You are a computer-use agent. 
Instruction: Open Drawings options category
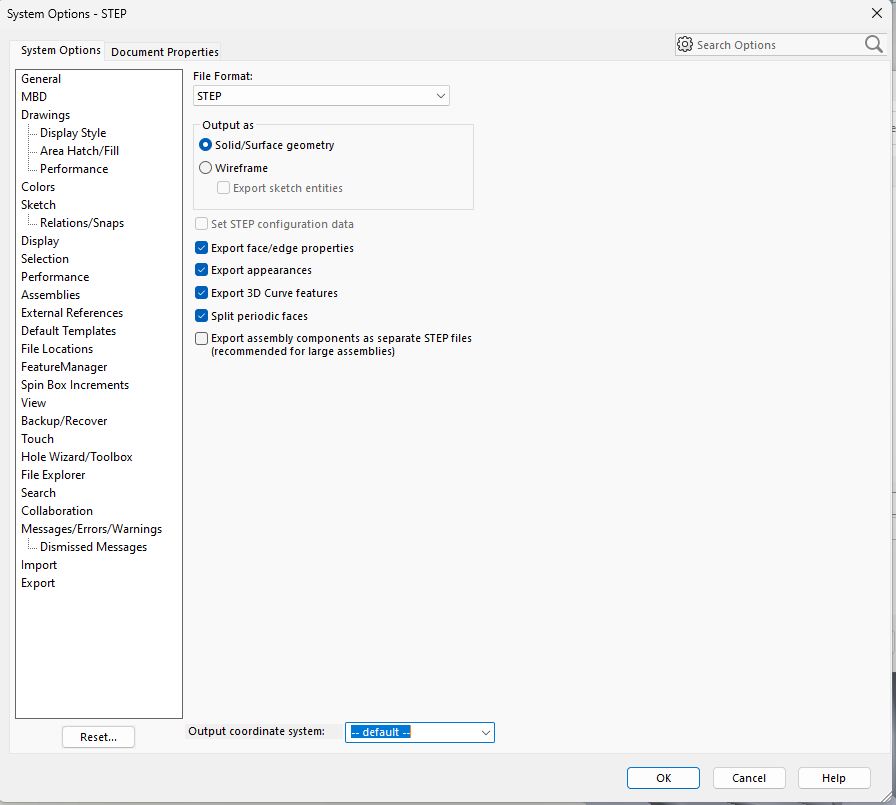[46, 115]
